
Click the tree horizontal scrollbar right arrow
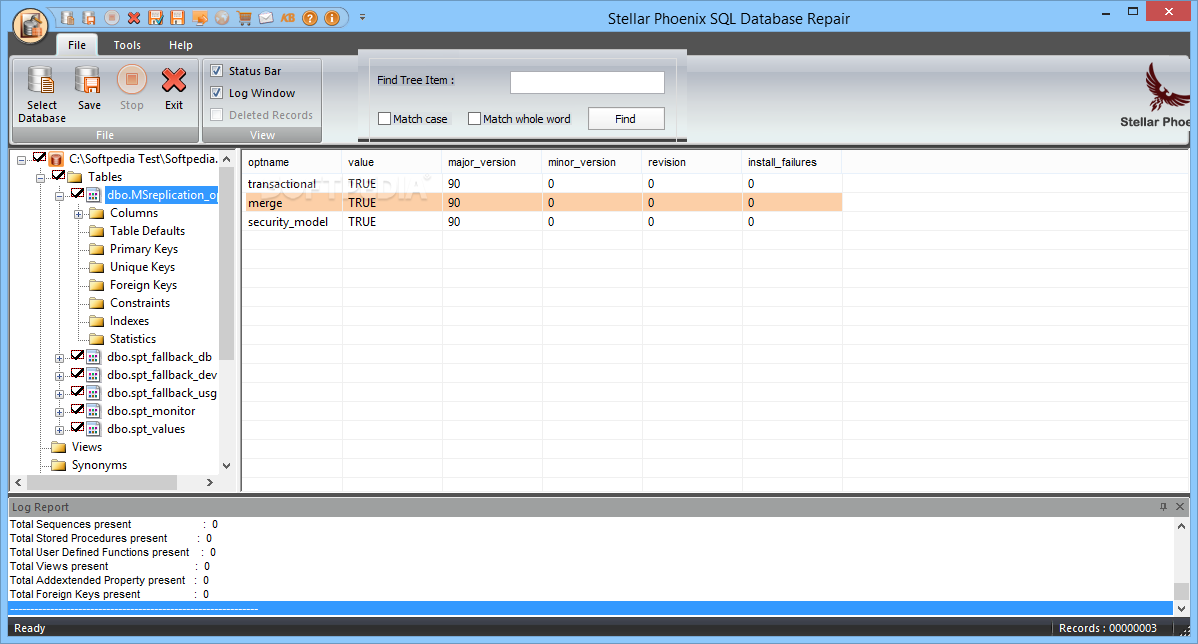click(x=209, y=483)
